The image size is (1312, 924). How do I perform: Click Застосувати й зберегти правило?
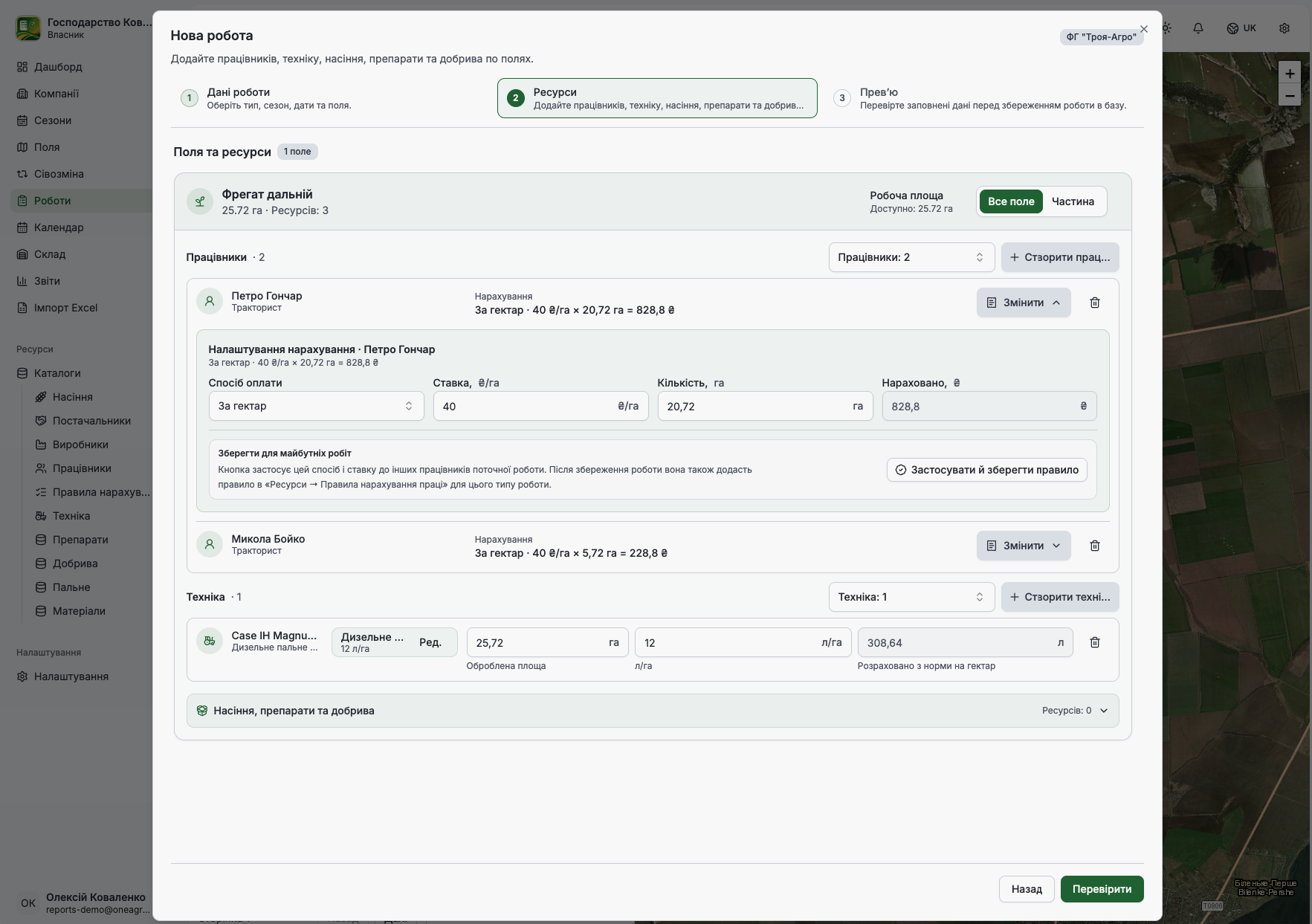point(987,470)
